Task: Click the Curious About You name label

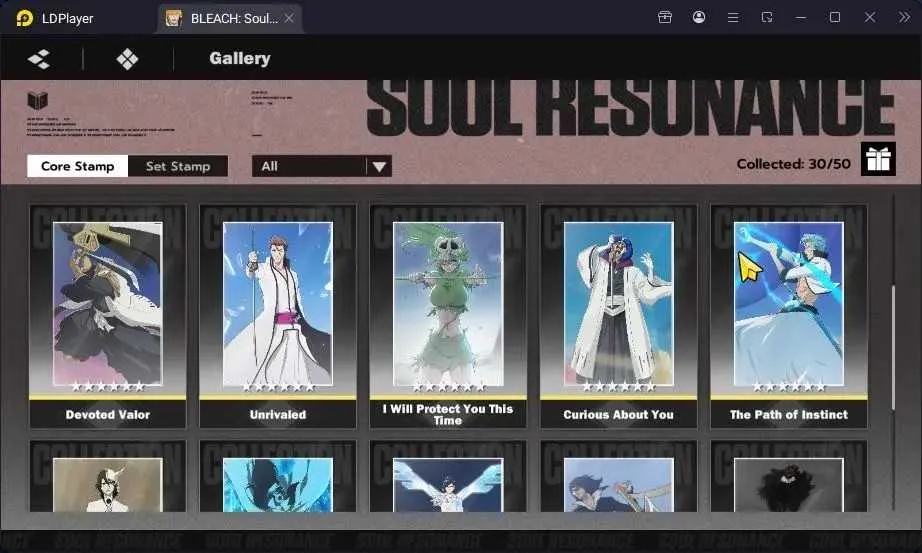Action: [x=619, y=415]
